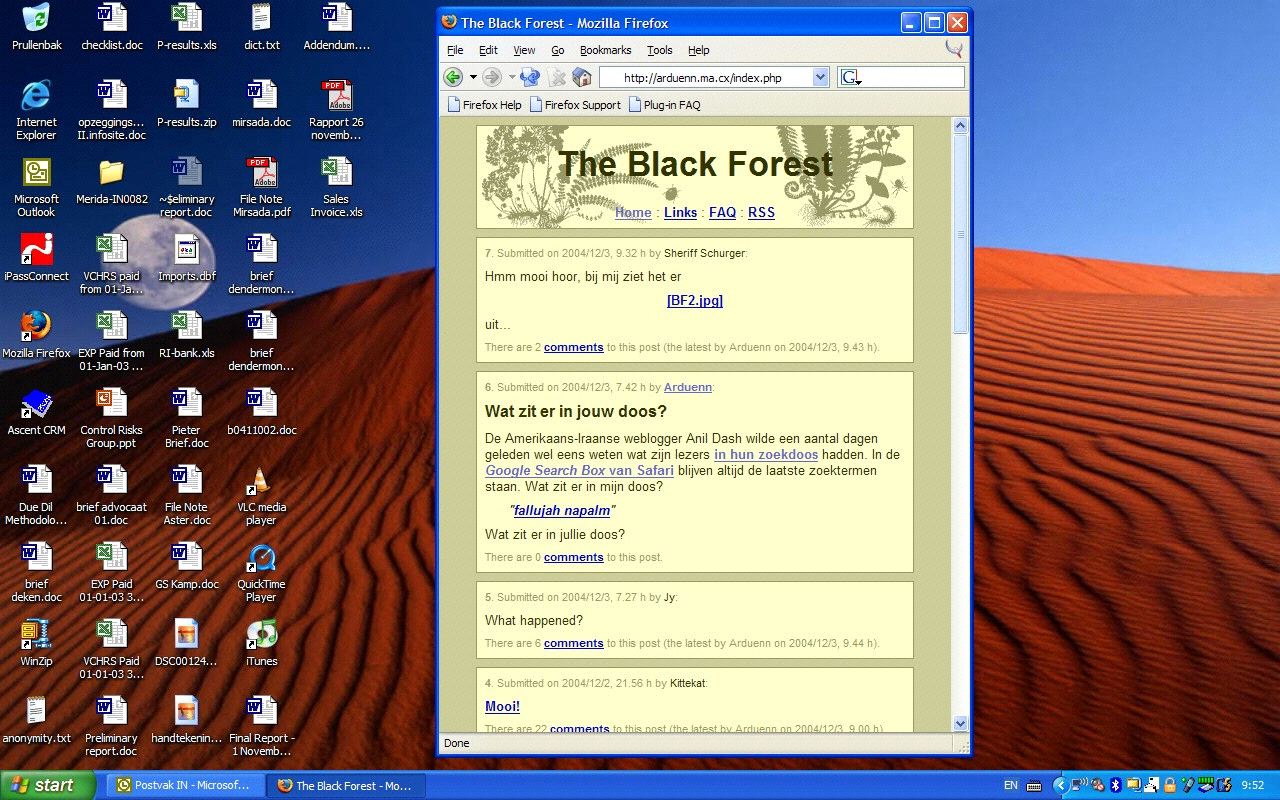Go to Home page via house icon
This screenshot has height=800, width=1280.
[x=582, y=77]
